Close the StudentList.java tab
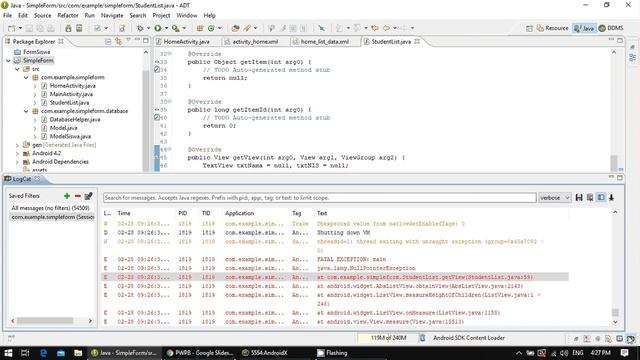Viewport: 640px width, 360px height. [x=417, y=41]
